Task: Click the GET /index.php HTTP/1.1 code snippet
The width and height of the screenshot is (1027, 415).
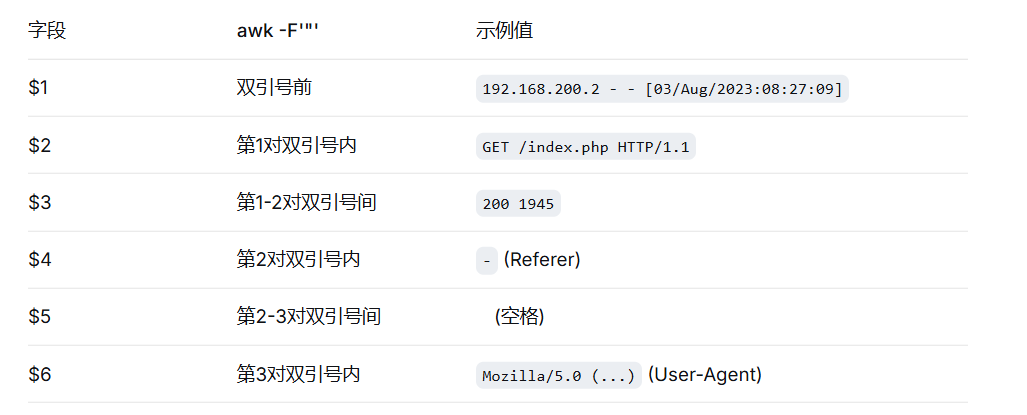Action: (x=585, y=147)
